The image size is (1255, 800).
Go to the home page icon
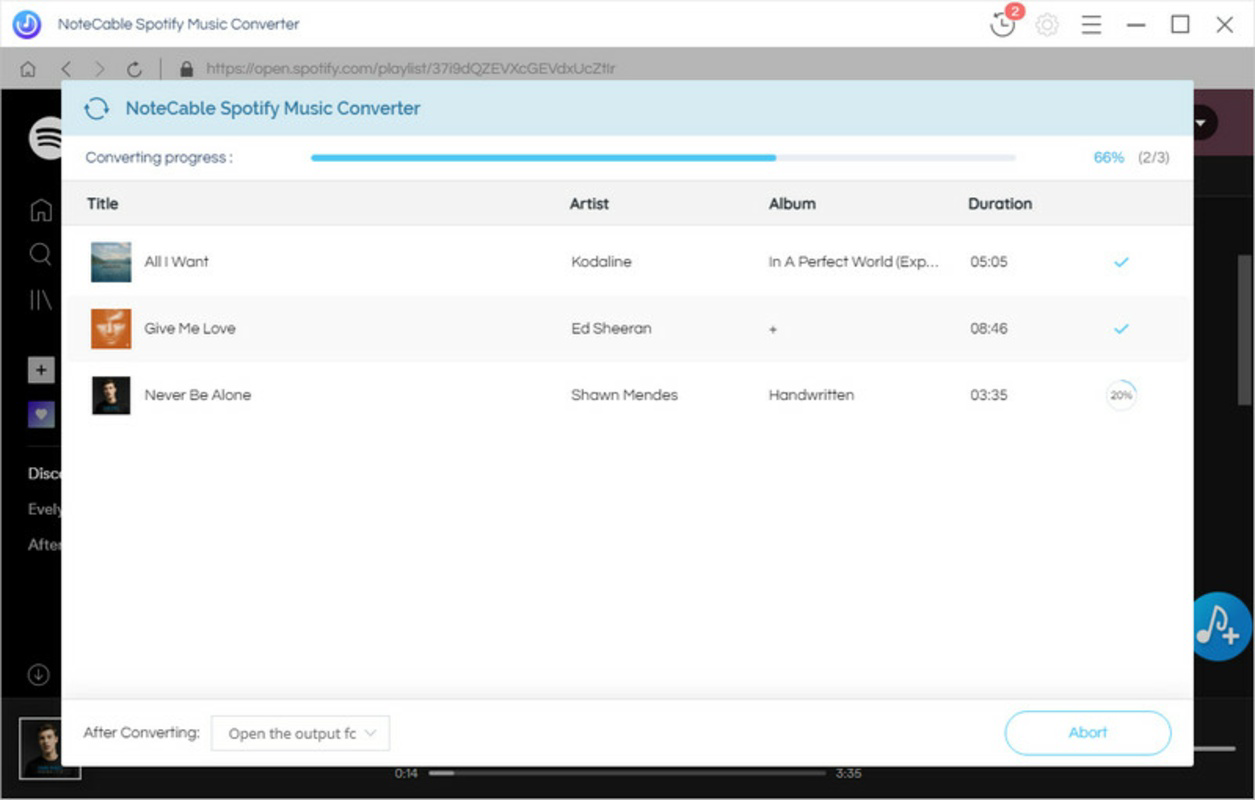tap(28, 69)
